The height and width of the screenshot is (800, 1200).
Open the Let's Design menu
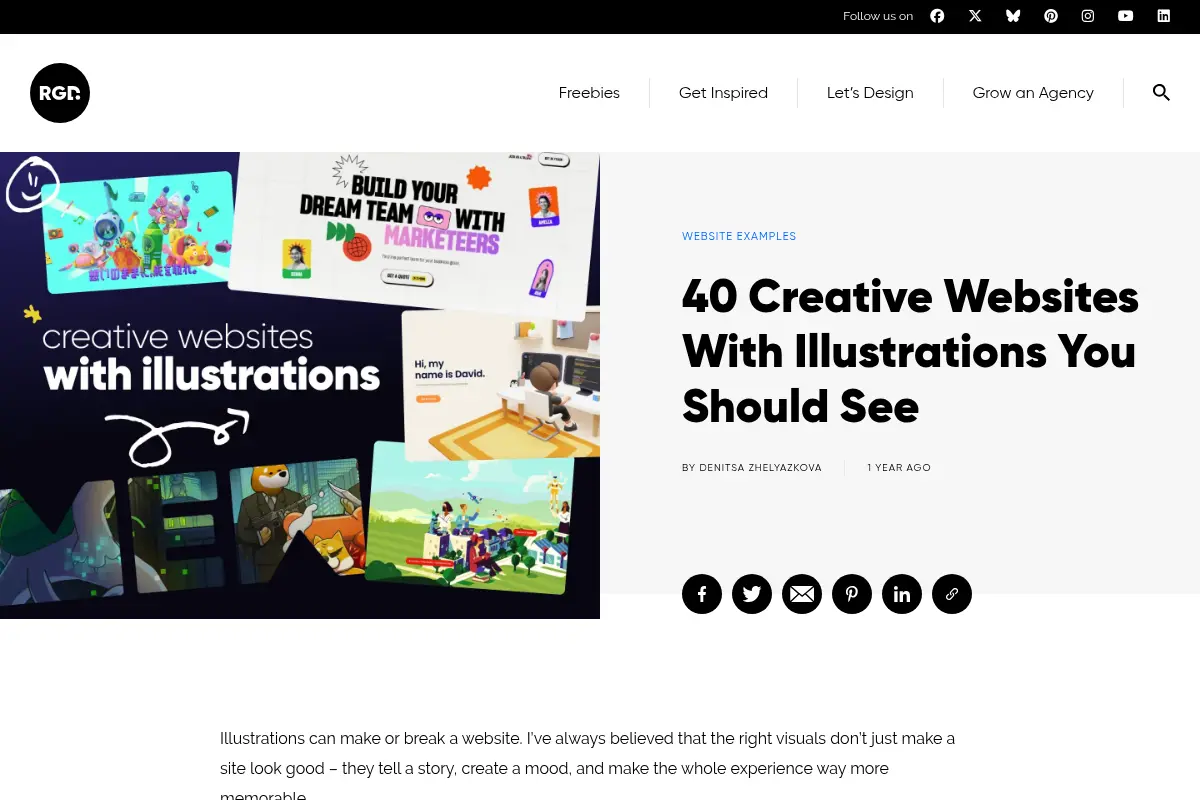870,93
